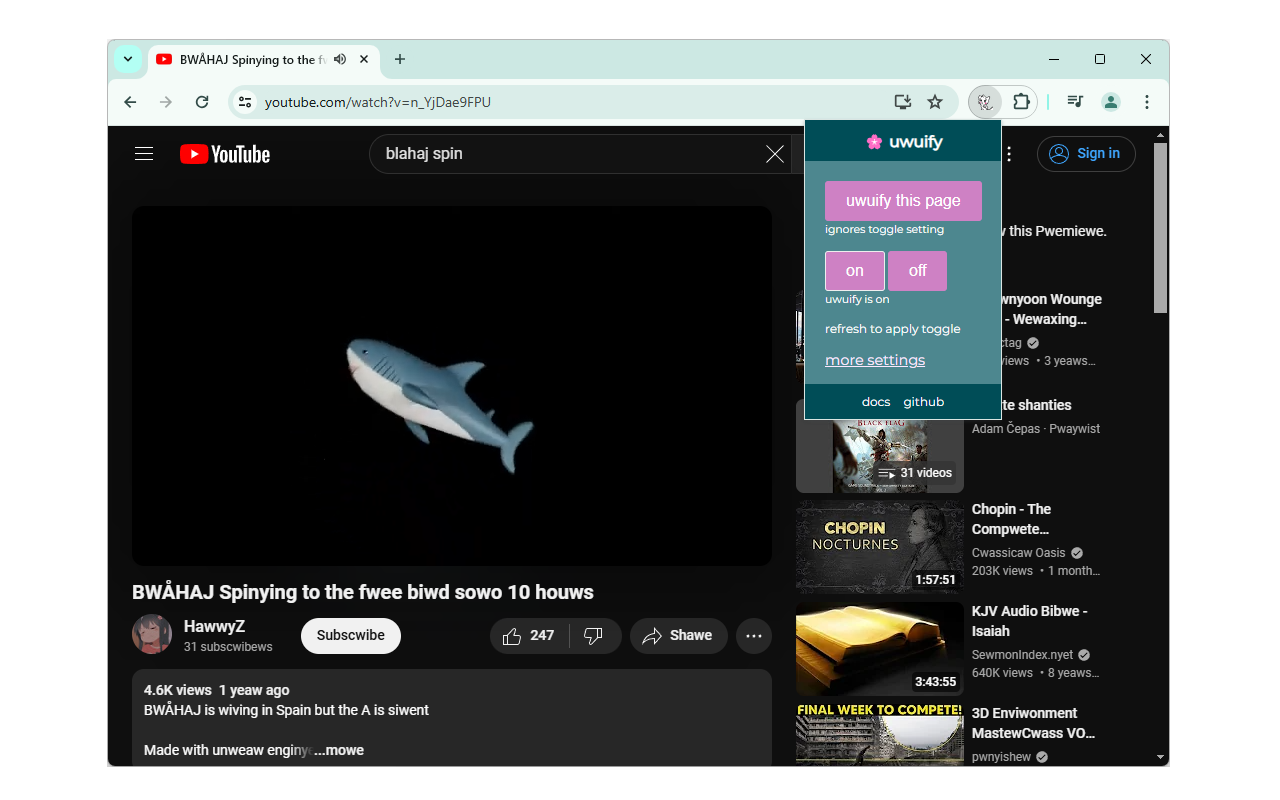The image size is (1280, 800).
Task: Open more actions ellipsis under the video
Action: click(x=754, y=636)
